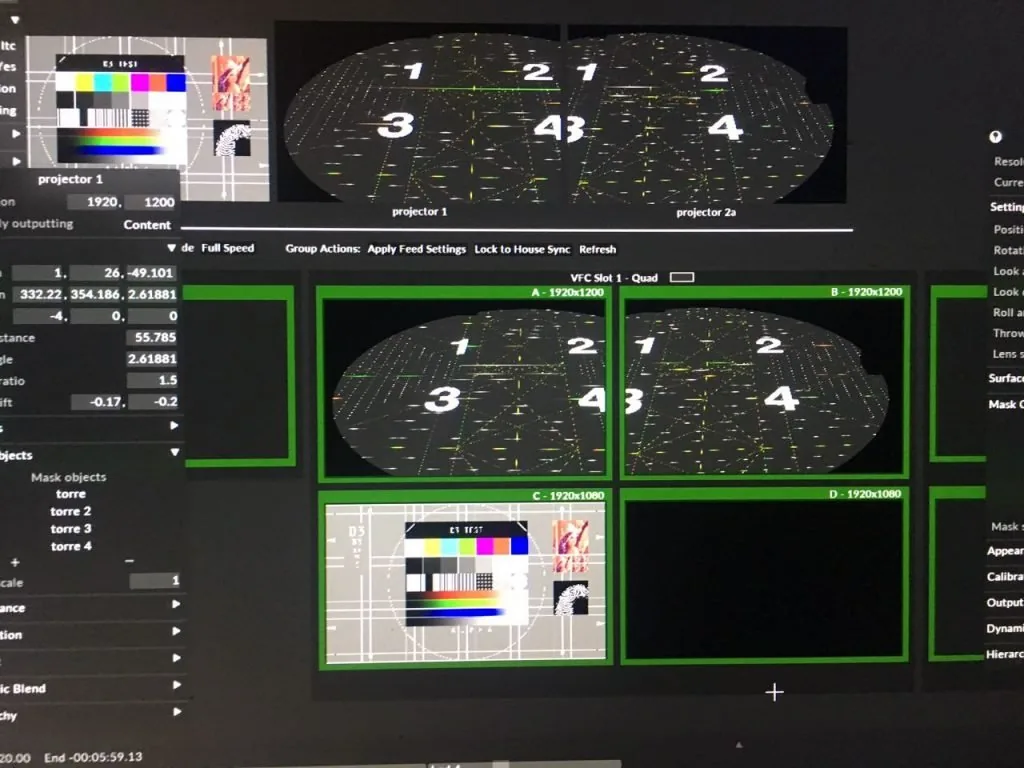Edit the ratio field 1.5

(x=153, y=380)
